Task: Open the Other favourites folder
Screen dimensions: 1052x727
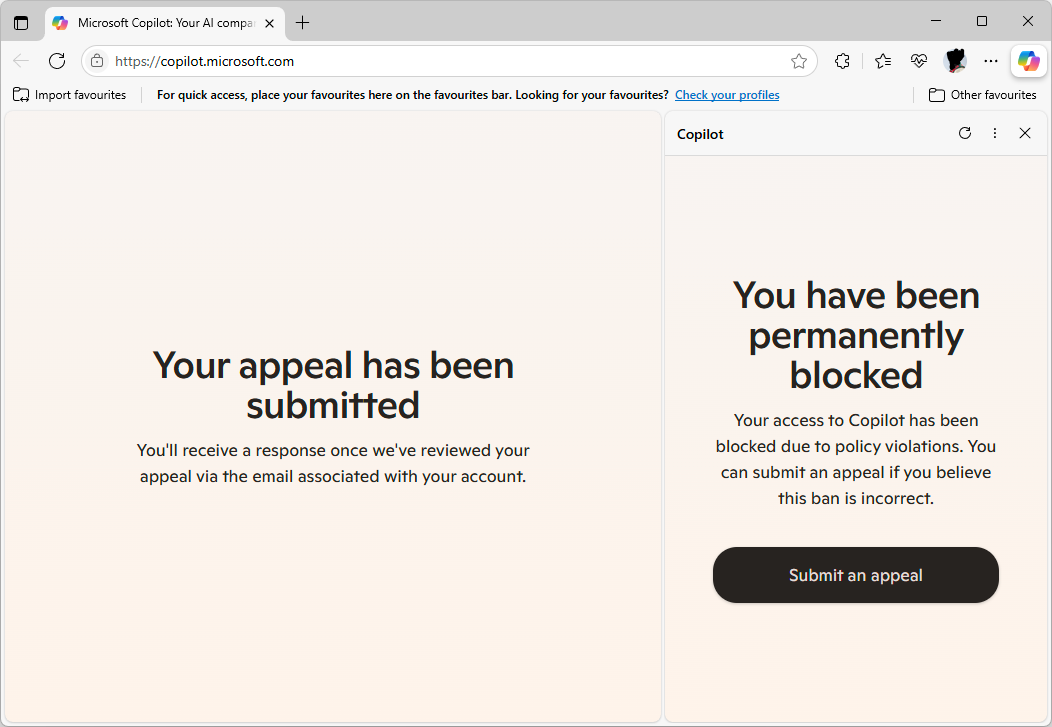Action: tap(982, 95)
